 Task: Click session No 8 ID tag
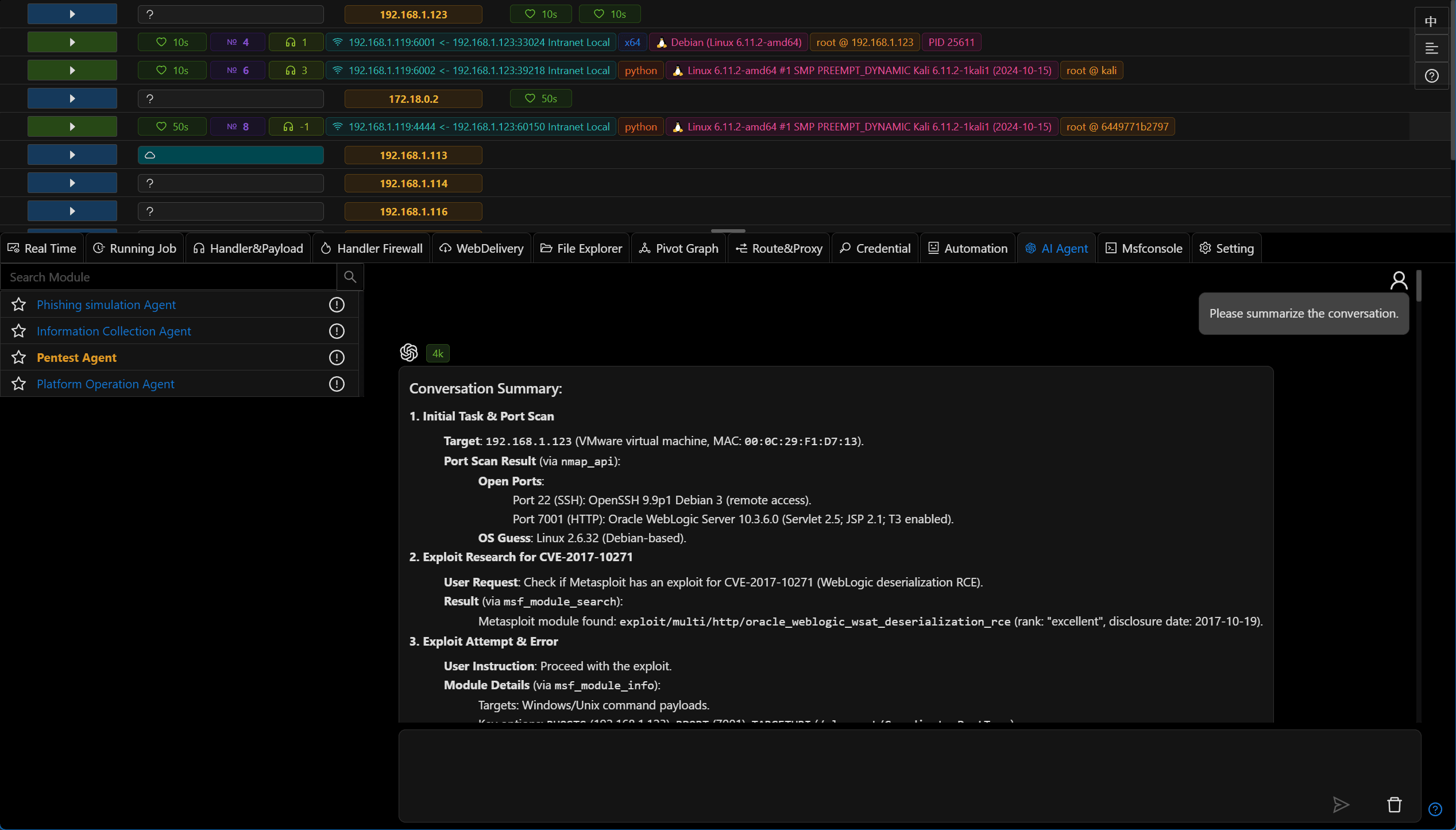tap(238, 126)
